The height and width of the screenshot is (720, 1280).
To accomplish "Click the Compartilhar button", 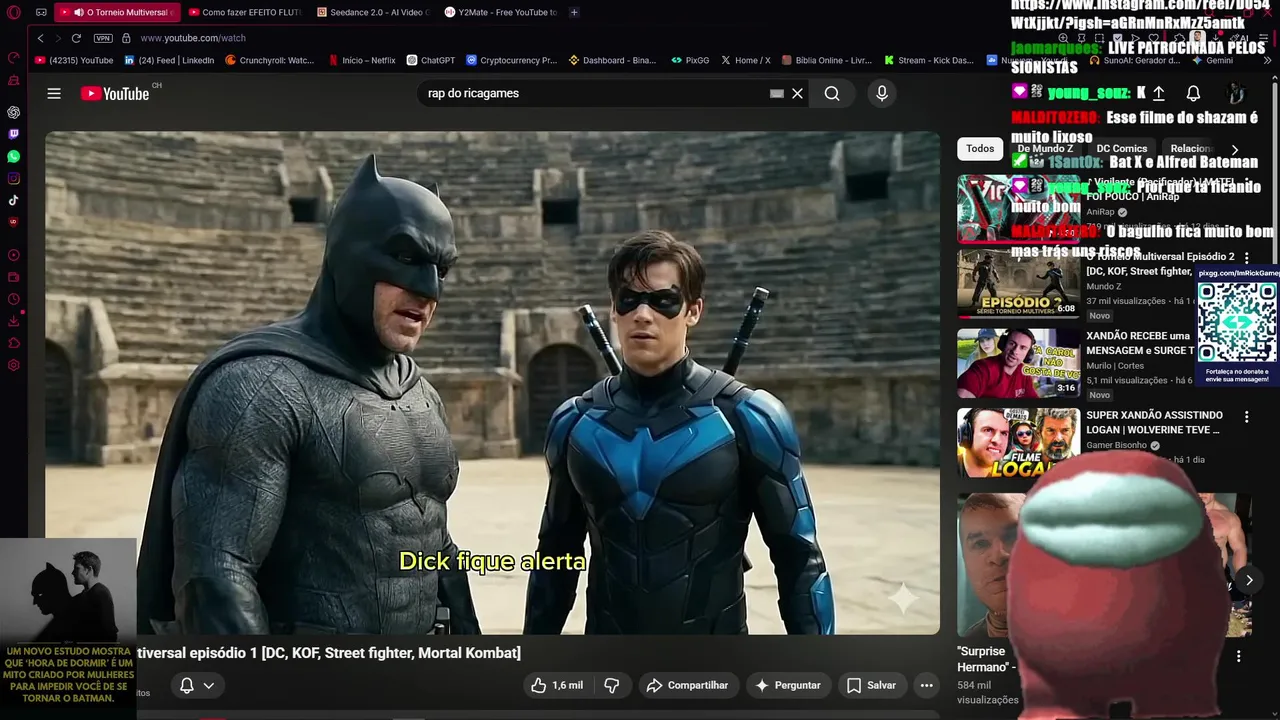I will 687,685.
